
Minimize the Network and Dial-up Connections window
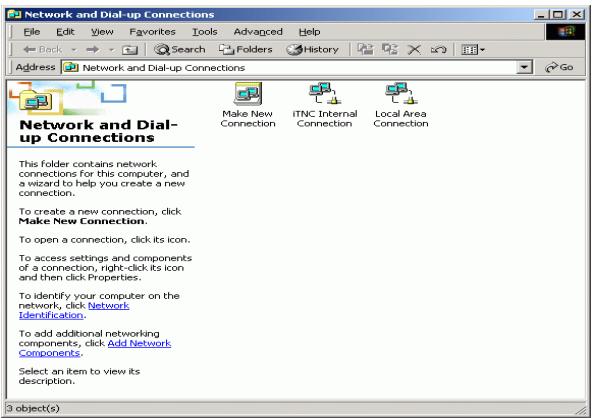click(x=541, y=15)
